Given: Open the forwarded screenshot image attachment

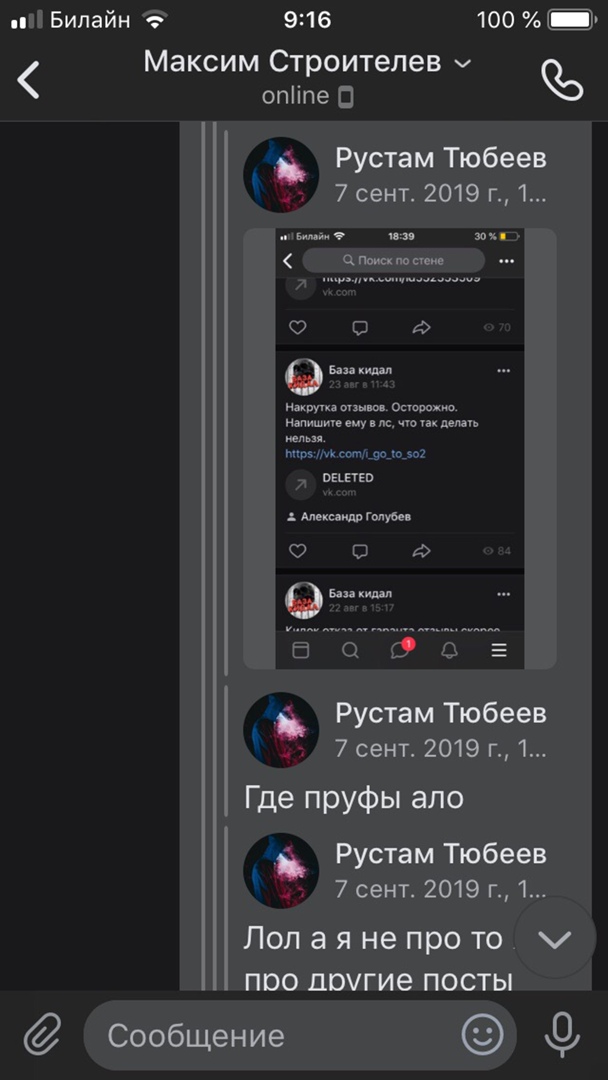Looking at the screenshot, I should click(x=399, y=448).
